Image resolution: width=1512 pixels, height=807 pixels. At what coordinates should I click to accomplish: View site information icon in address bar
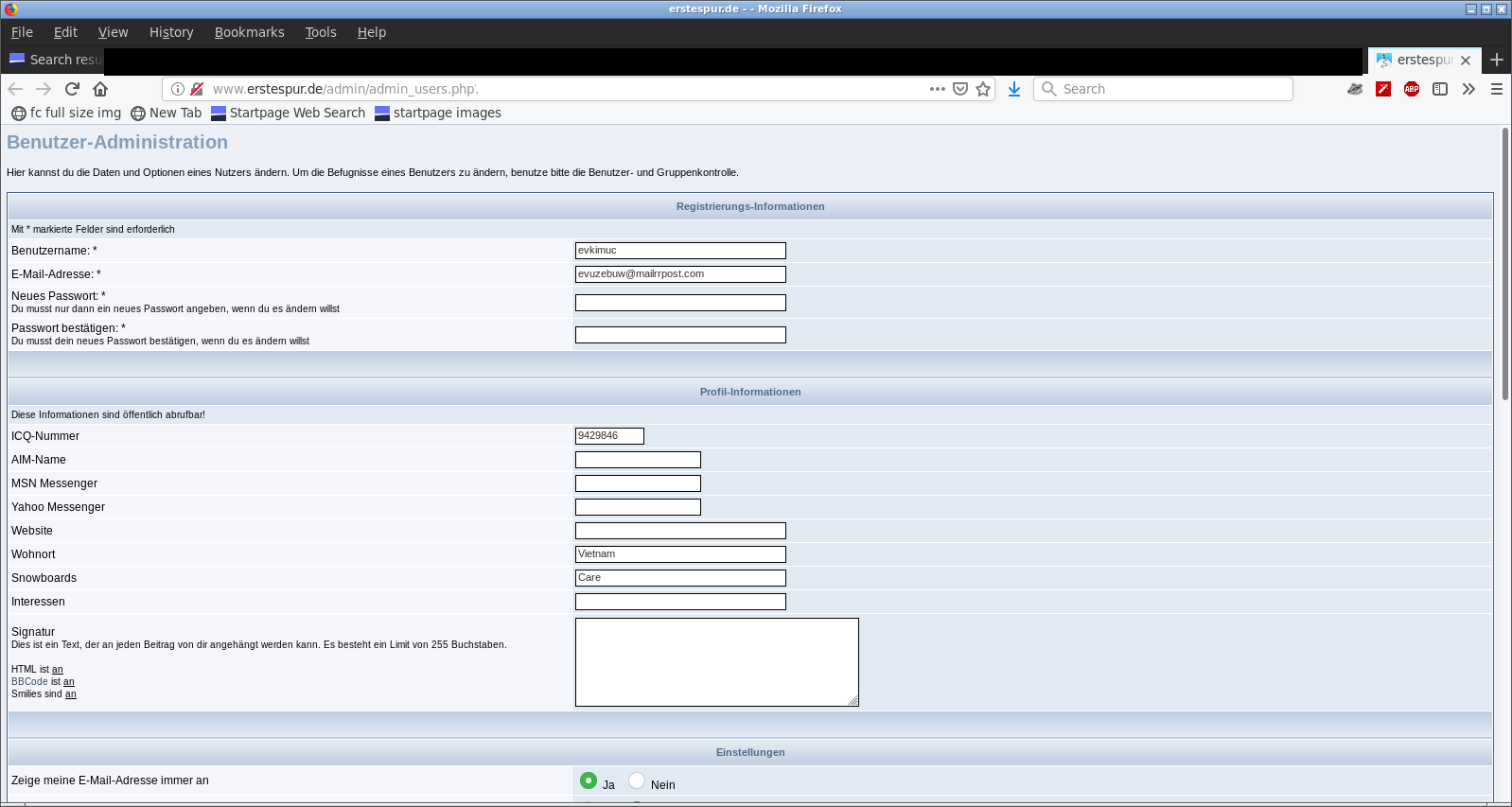point(178,89)
